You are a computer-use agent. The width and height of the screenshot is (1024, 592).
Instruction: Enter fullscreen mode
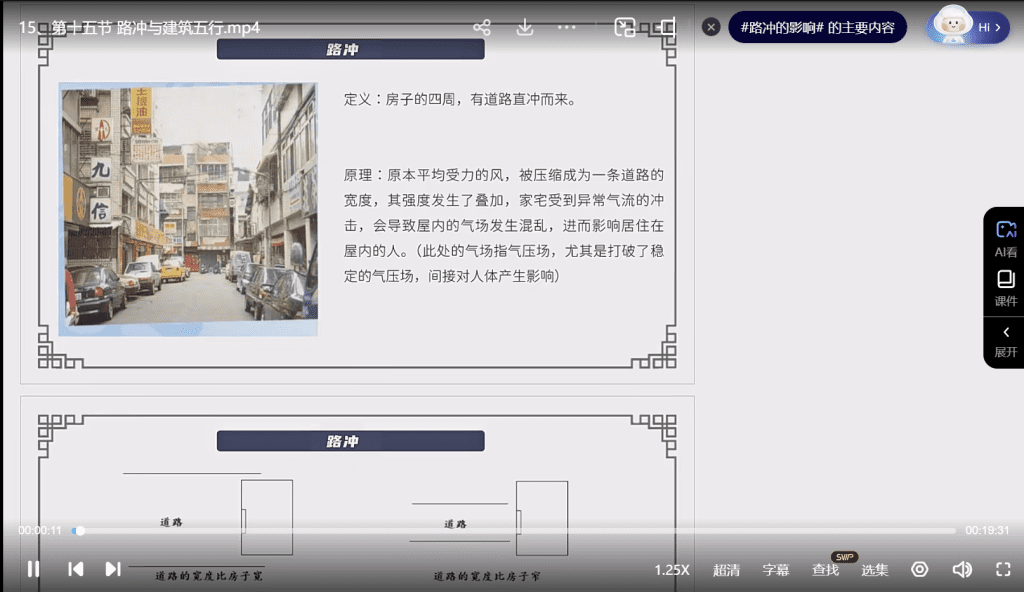click(x=1003, y=569)
